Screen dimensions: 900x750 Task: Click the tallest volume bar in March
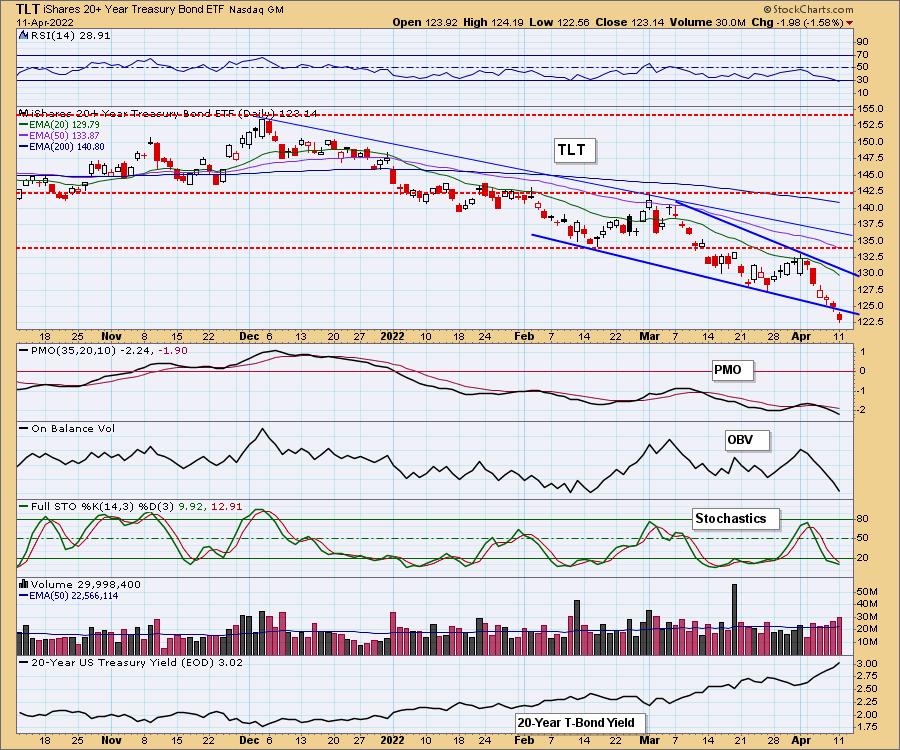click(734, 620)
